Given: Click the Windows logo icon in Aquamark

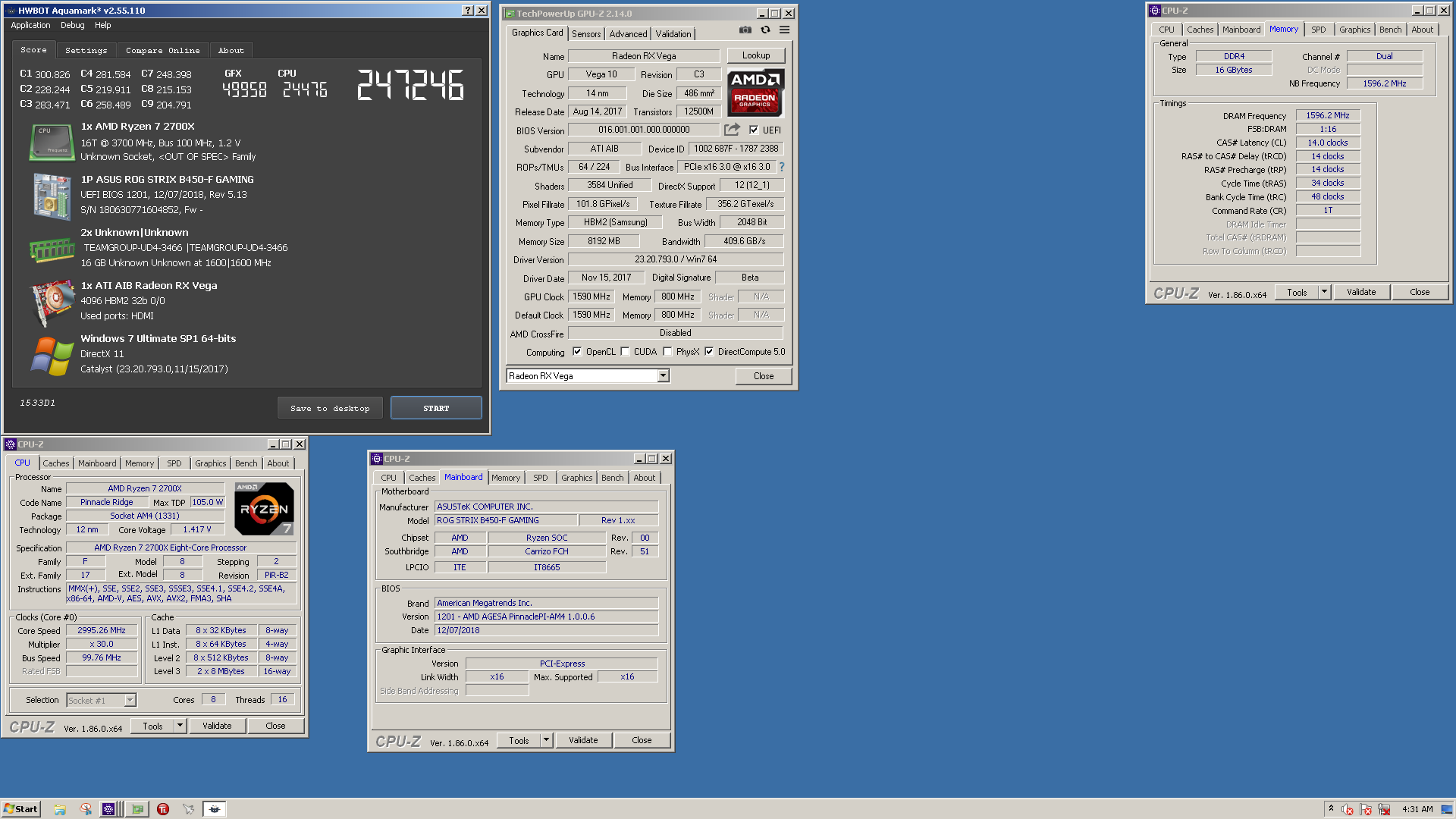Looking at the screenshot, I should tap(52, 356).
